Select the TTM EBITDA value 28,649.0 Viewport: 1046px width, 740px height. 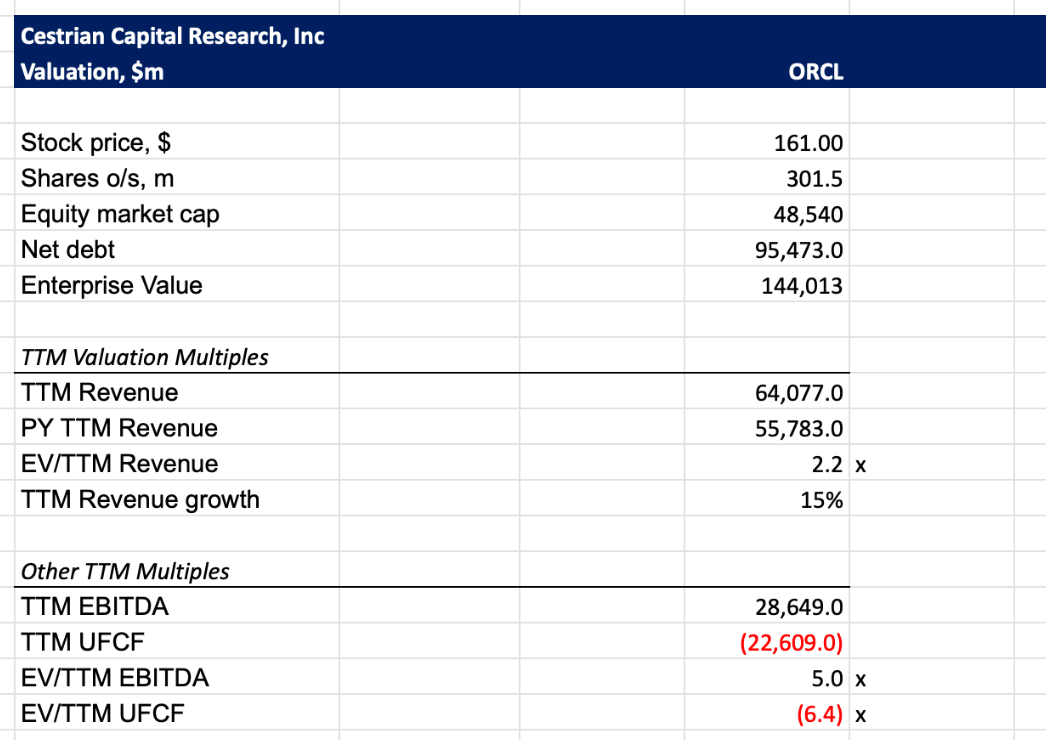(798, 607)
